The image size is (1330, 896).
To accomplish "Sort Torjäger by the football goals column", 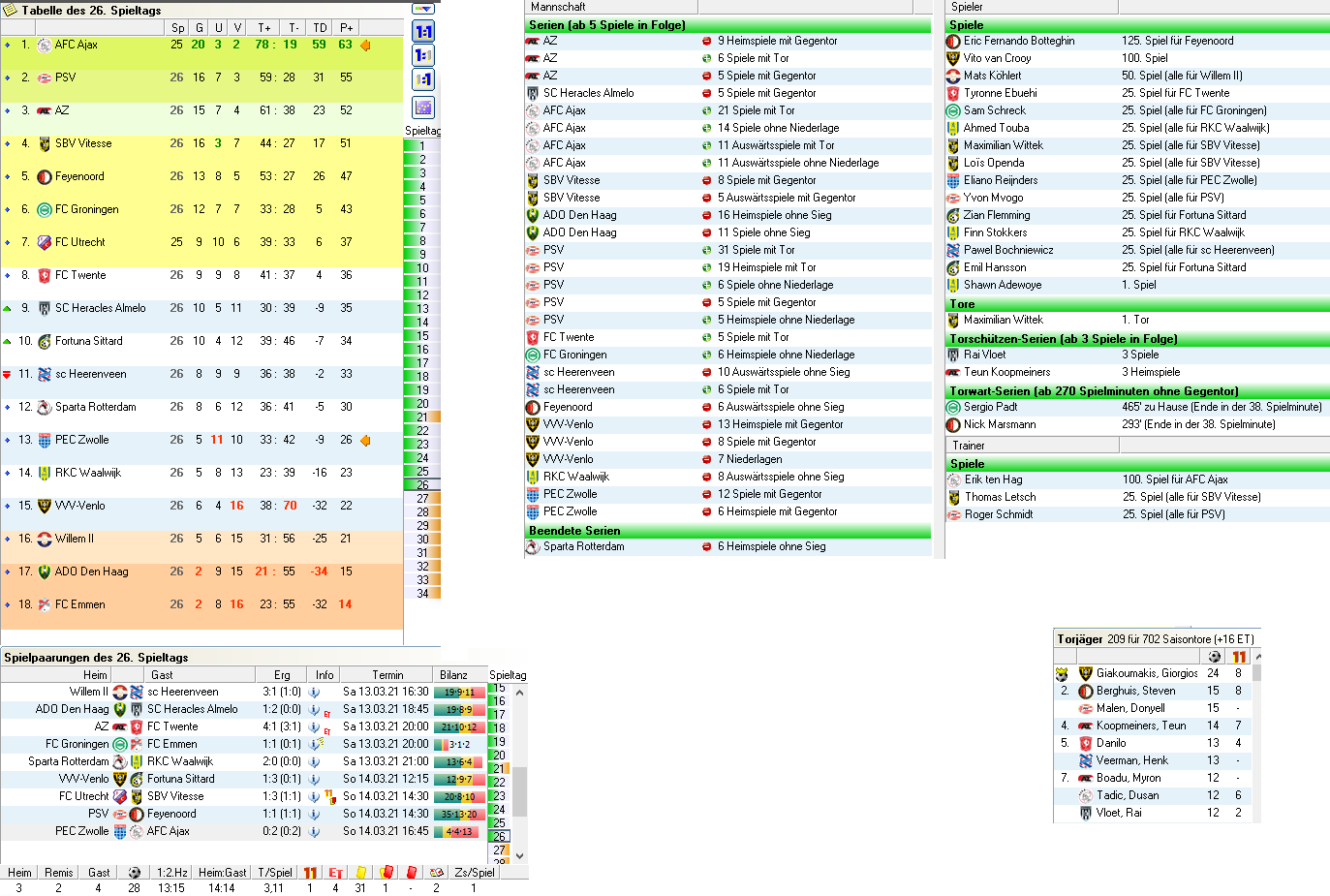I will [1215, 657].
